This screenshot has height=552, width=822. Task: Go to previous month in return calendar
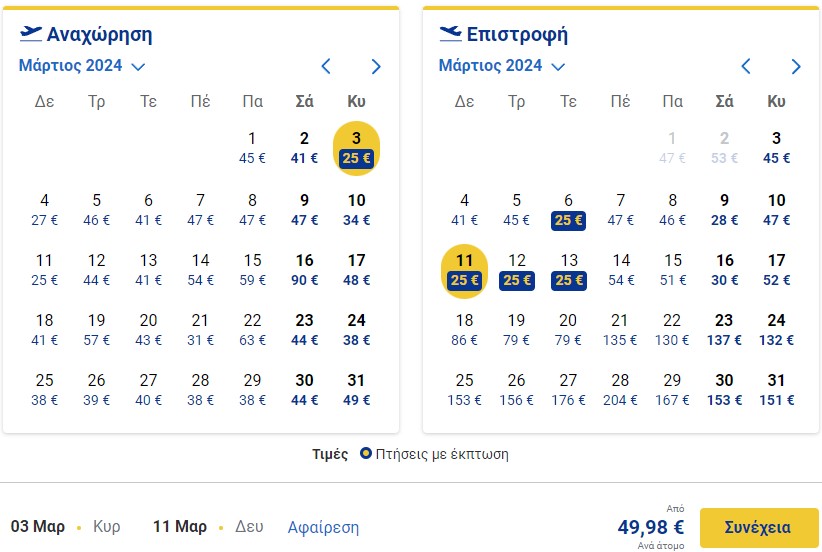tap(745, 67)
